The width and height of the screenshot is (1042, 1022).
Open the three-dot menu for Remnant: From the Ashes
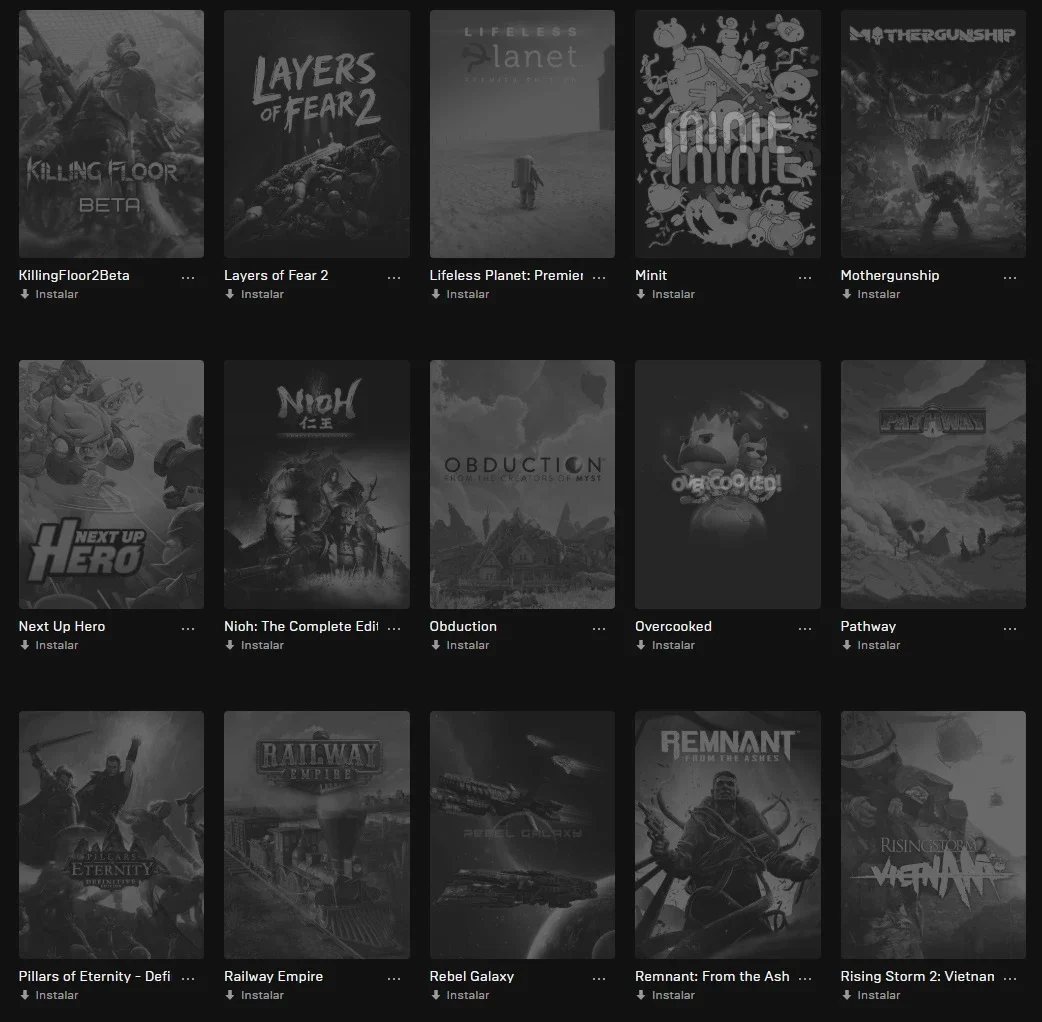805,978
